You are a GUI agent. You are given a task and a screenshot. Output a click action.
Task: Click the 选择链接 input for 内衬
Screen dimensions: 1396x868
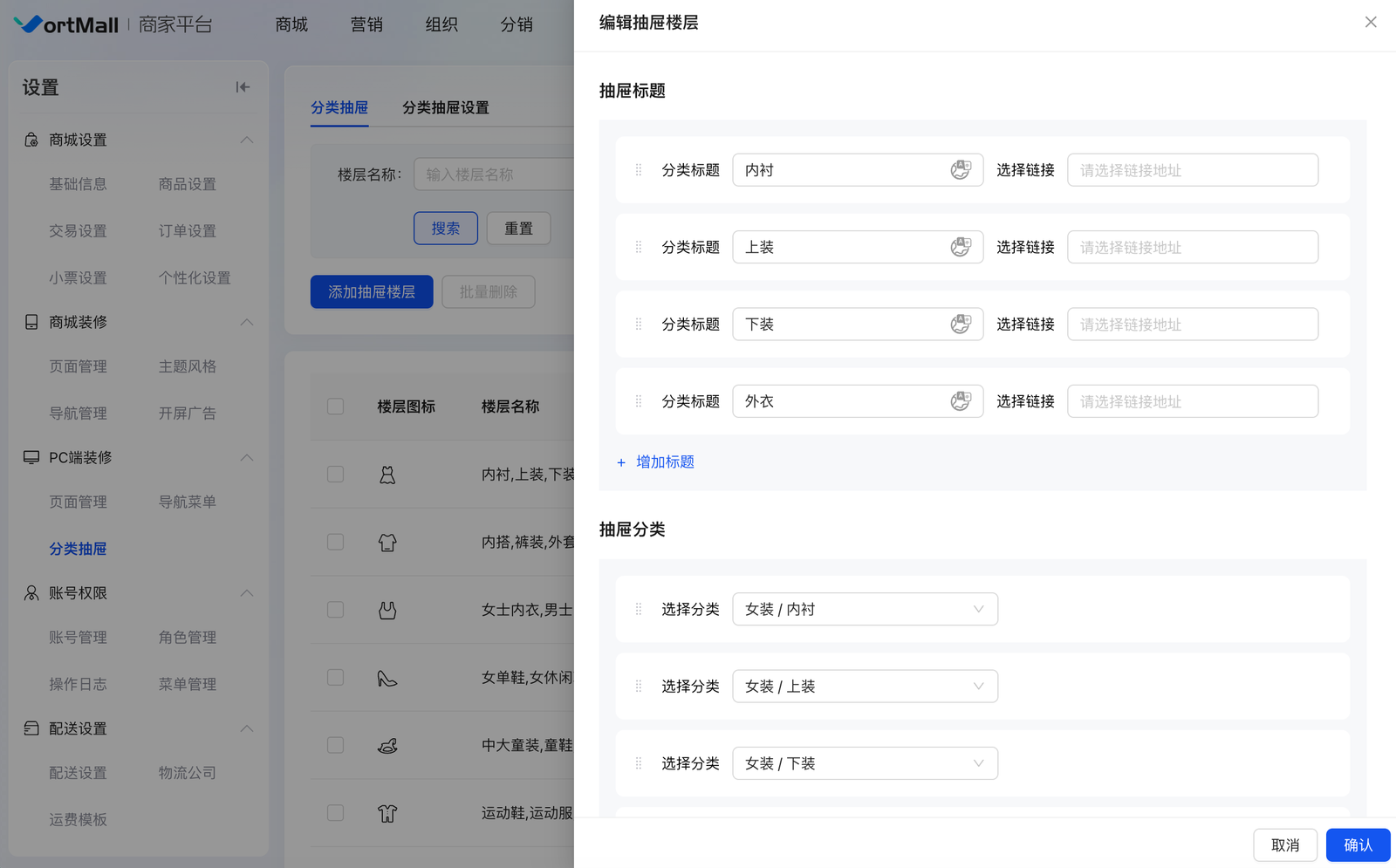[1192, 170]
